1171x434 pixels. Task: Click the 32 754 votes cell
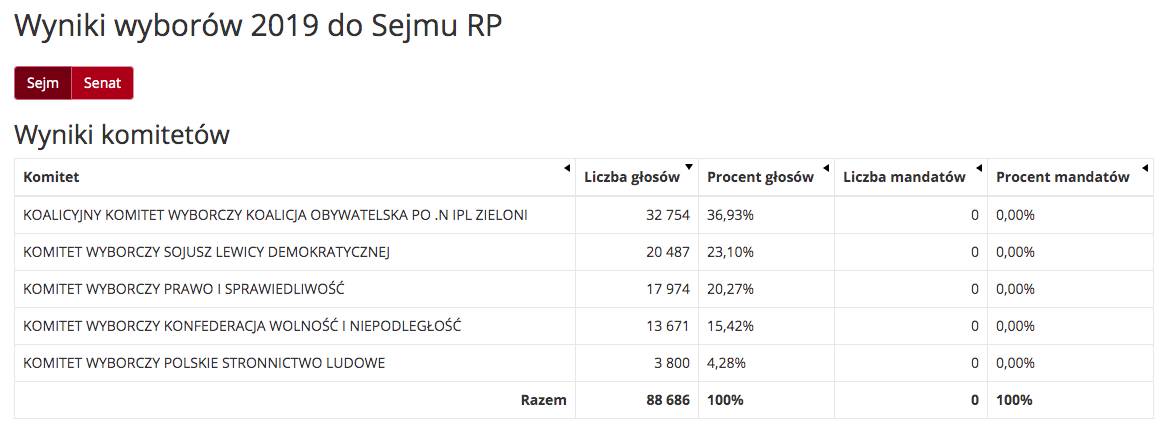point(656,215)
